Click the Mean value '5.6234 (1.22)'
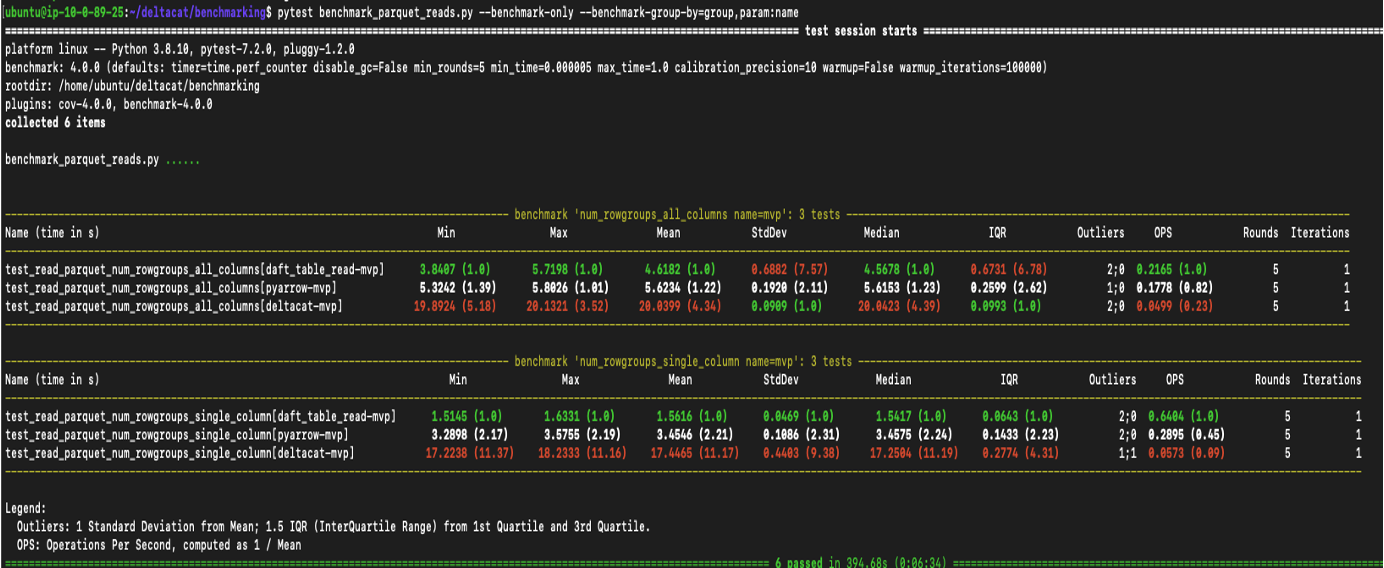 683,288
